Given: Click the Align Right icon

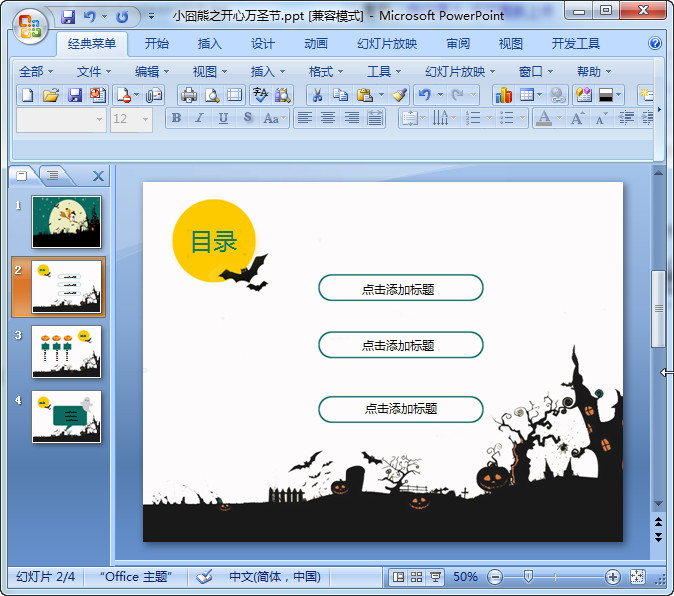Looking at the screenshot, I should (x=352, y=118).
